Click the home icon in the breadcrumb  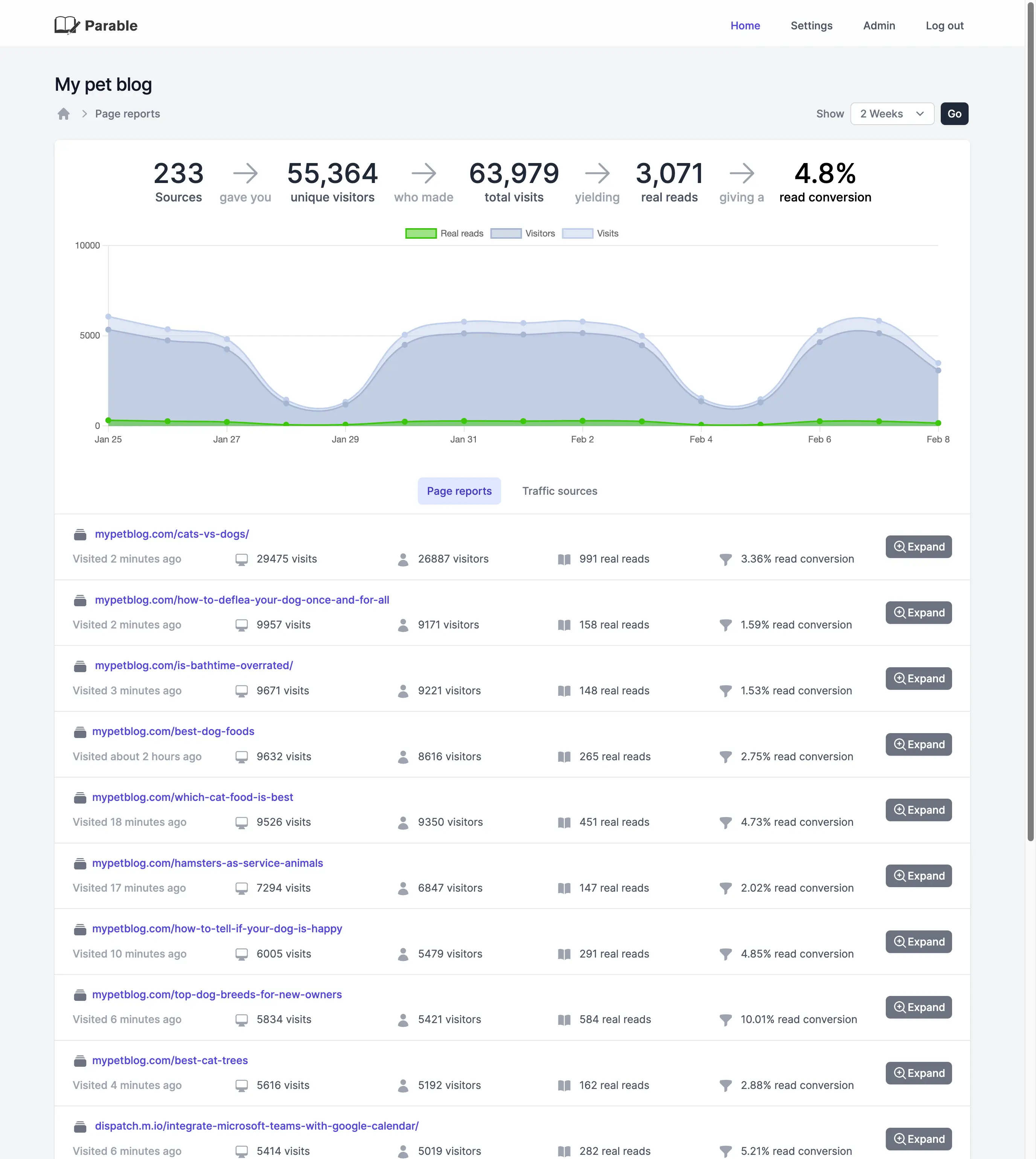[x=64, y=114]
